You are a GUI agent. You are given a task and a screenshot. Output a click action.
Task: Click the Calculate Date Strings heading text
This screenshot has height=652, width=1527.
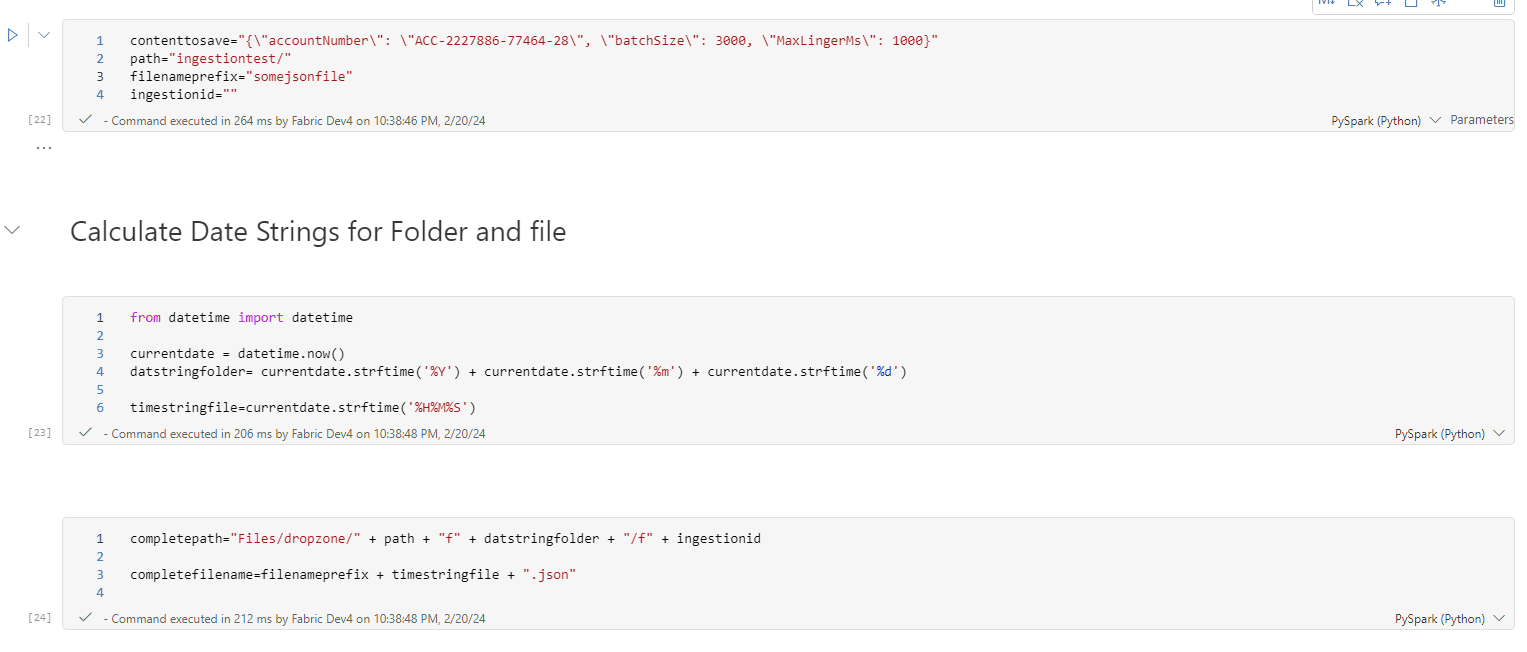coord(318,232)
